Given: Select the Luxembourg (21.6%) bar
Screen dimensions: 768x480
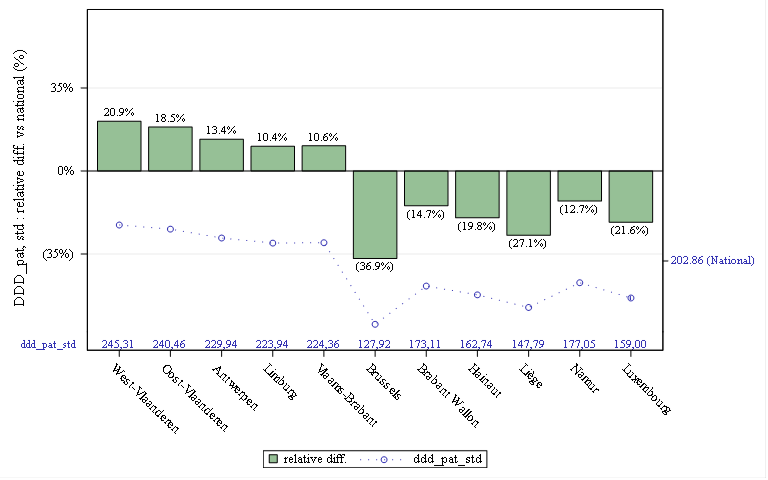Looking at the screenshot, I should pyautogui.click(x=631, y=196).
